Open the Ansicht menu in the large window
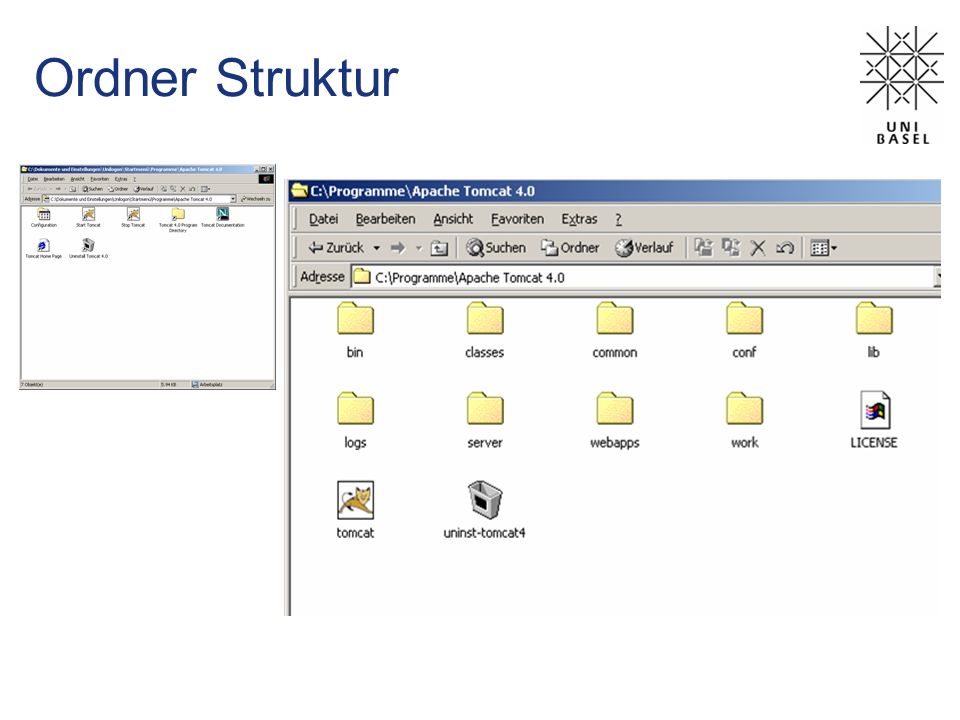The image size is (960, 720). click(453, 219)
